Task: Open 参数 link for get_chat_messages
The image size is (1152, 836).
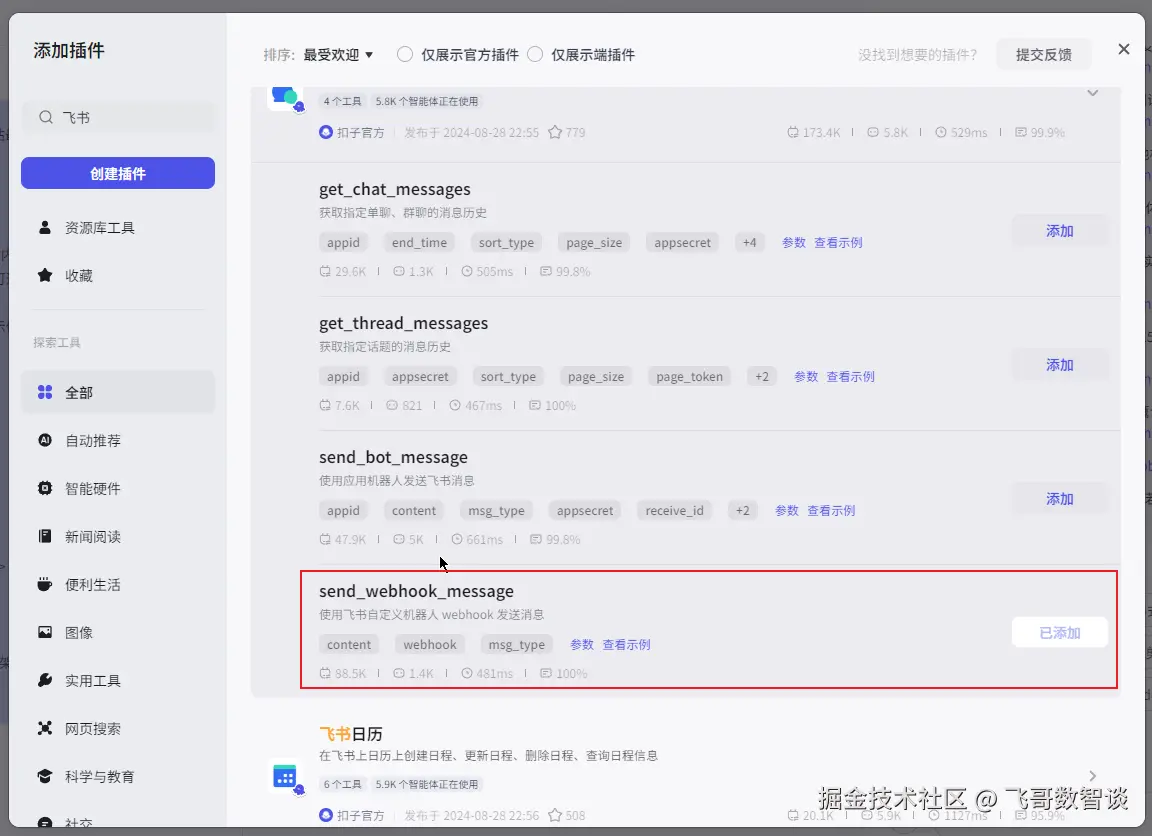Action: 793,242
